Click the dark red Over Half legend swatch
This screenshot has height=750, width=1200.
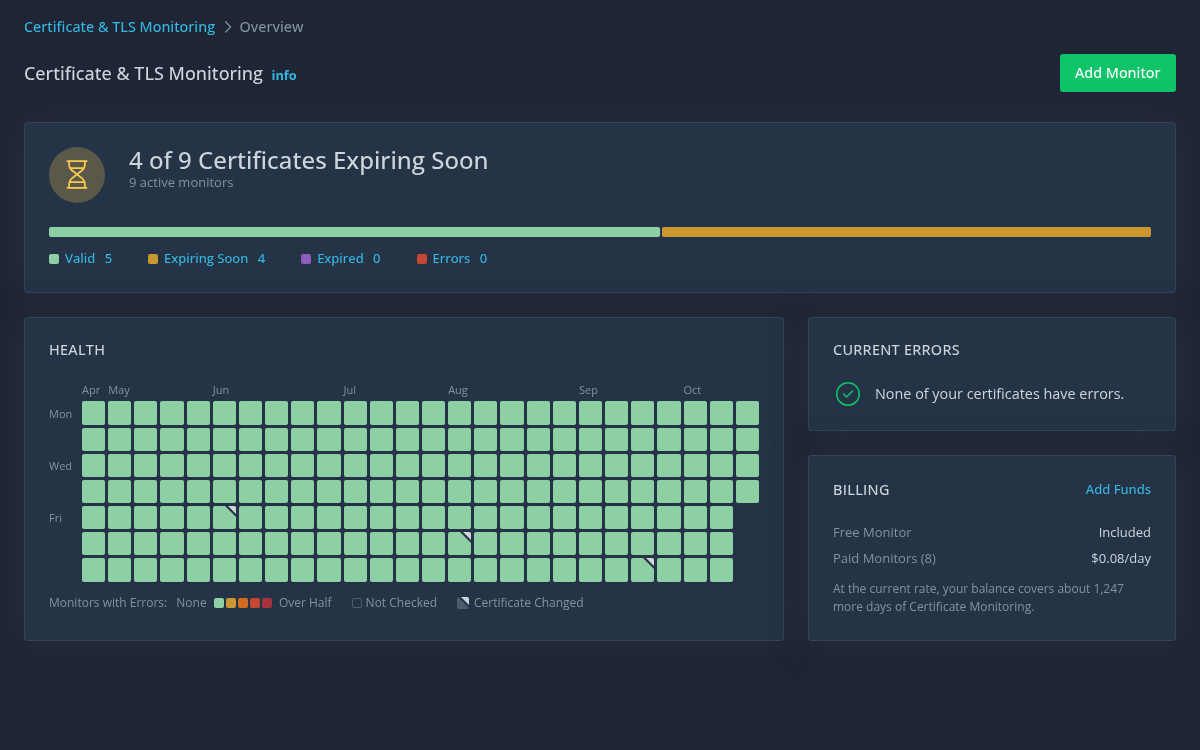(x=267, y=603)
